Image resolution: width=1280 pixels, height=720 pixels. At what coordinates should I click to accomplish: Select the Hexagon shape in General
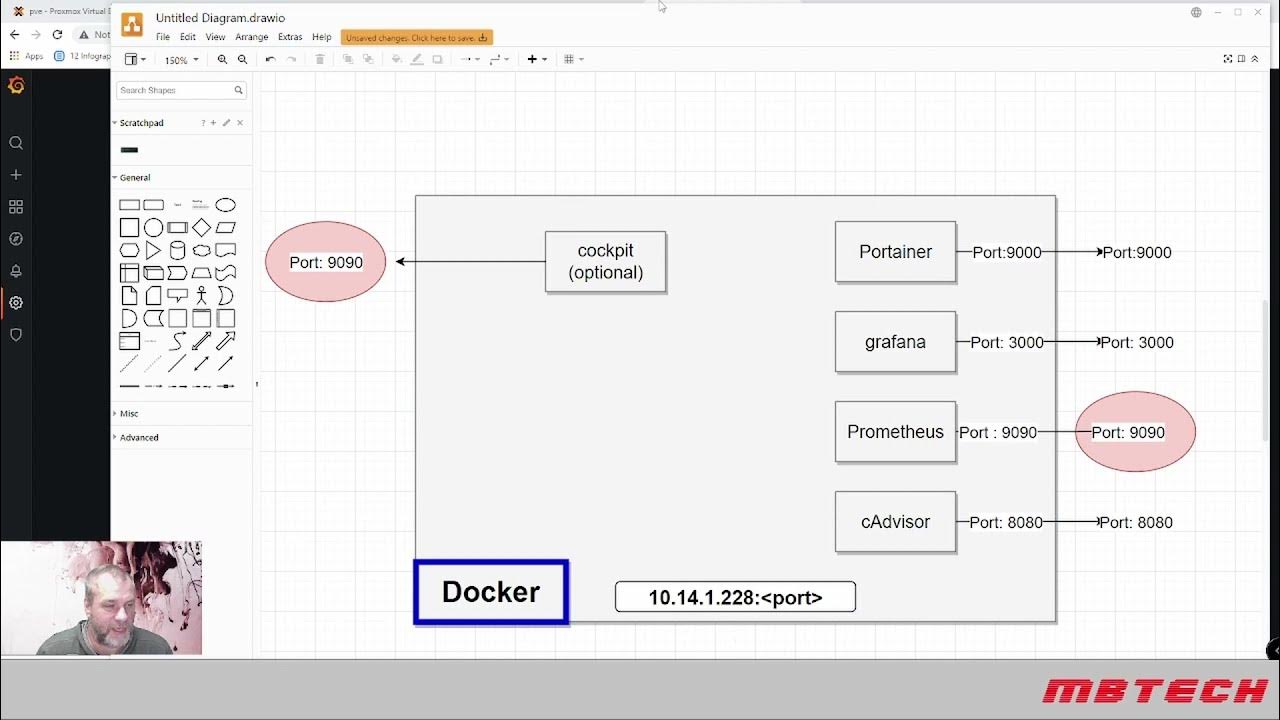pyautogui.click(x=129, y=250)
